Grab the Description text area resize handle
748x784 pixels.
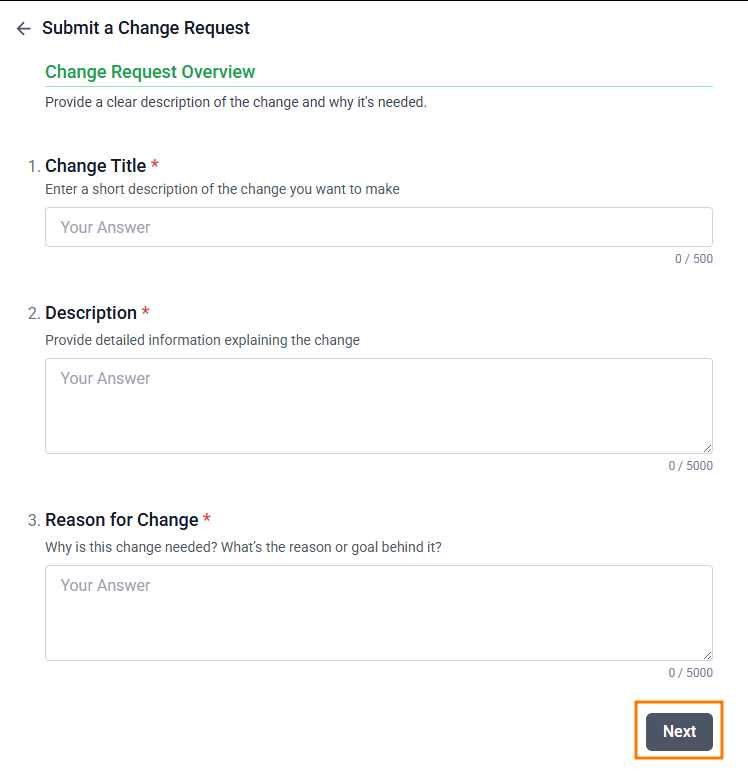click(707, 448)
